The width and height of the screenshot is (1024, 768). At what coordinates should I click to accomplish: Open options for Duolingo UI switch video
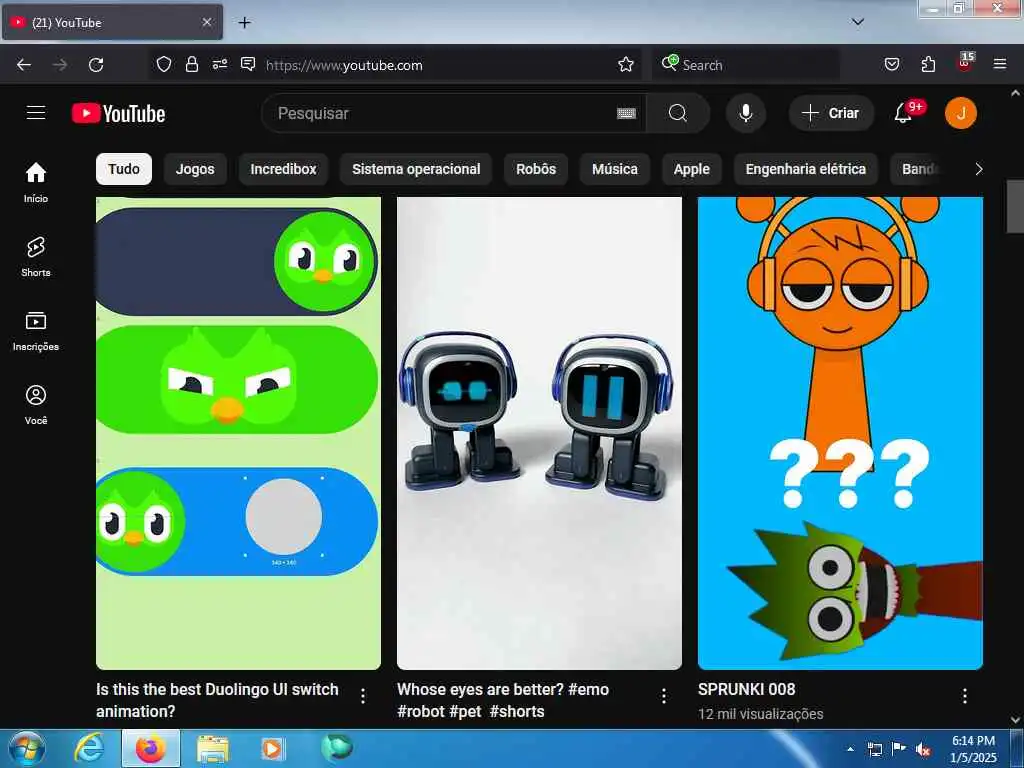363,696
